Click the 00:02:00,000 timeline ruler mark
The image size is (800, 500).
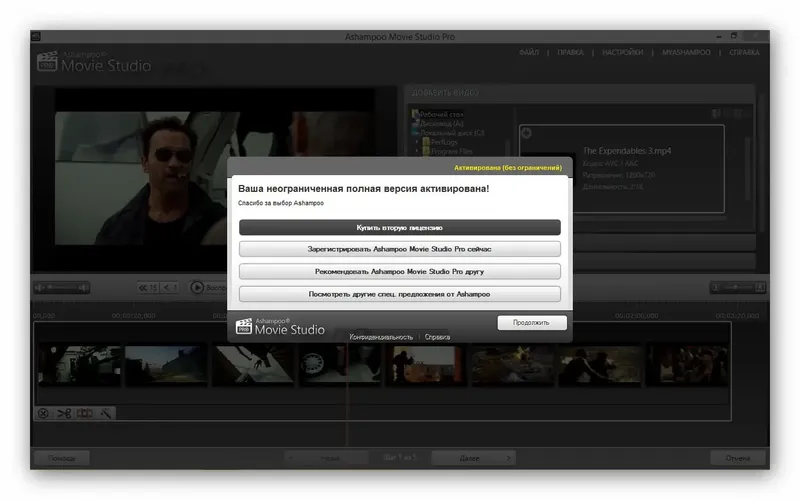point(636,316)
